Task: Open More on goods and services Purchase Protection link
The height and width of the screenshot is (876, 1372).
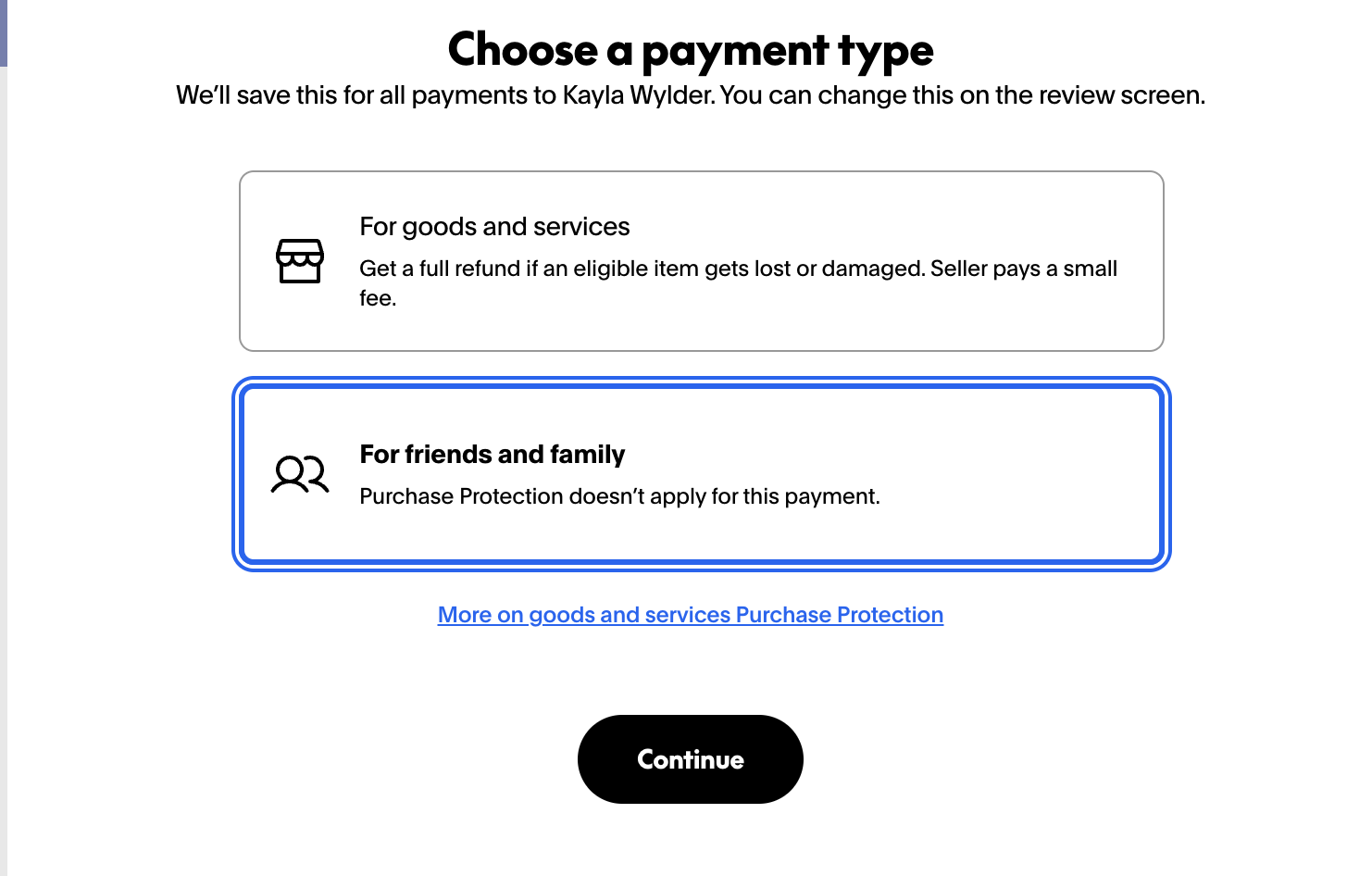Action: pyautogui.click(x=691, y=615)
